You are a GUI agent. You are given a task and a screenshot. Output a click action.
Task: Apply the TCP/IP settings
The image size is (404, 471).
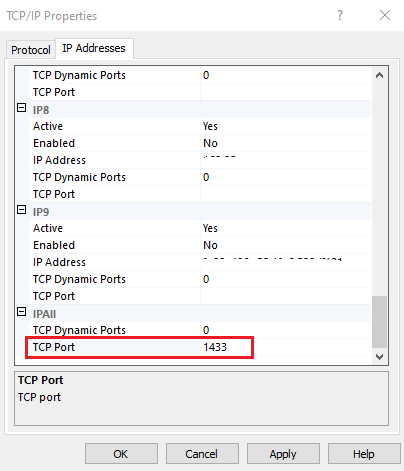[283, 454]
